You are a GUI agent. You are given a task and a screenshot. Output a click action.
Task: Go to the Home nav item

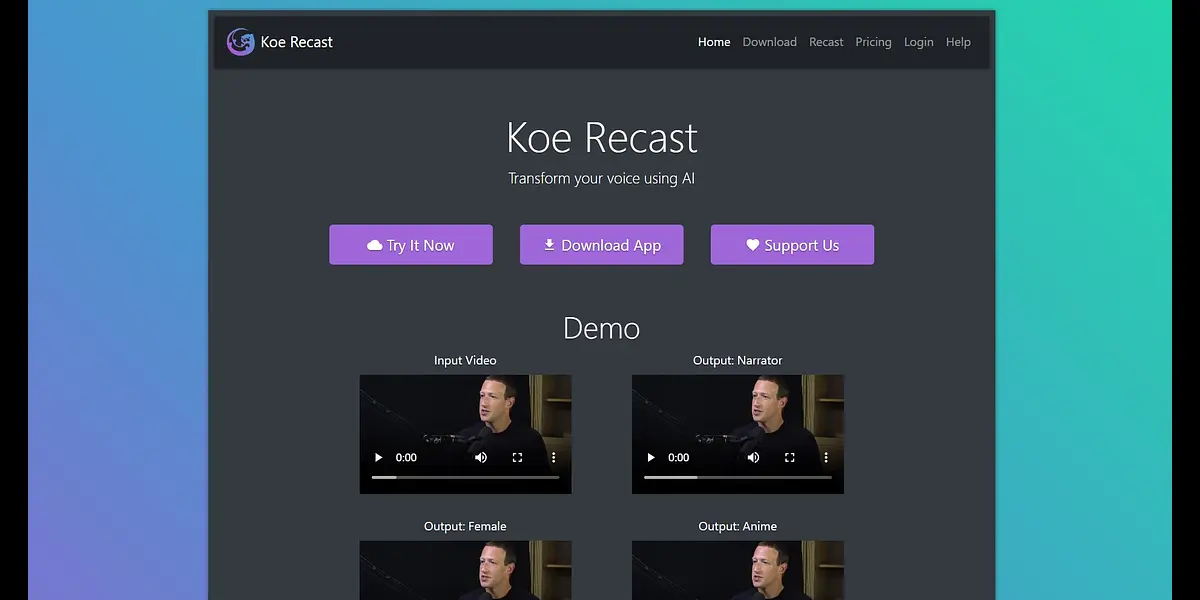[714, 42]
